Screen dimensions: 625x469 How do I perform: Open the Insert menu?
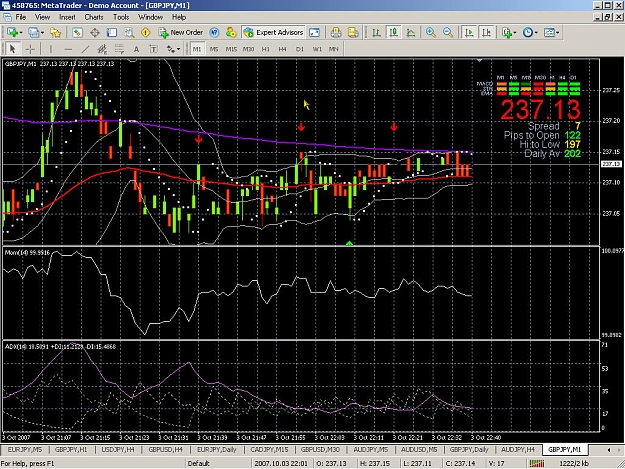tap(67, 17)
